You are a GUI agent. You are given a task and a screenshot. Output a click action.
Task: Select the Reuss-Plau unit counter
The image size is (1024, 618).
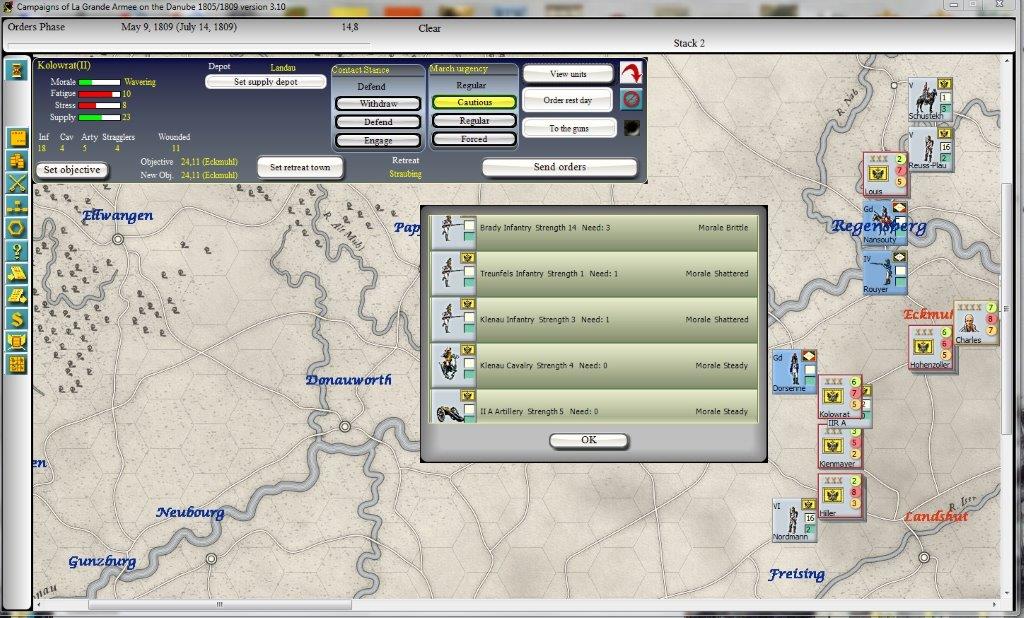931,149
